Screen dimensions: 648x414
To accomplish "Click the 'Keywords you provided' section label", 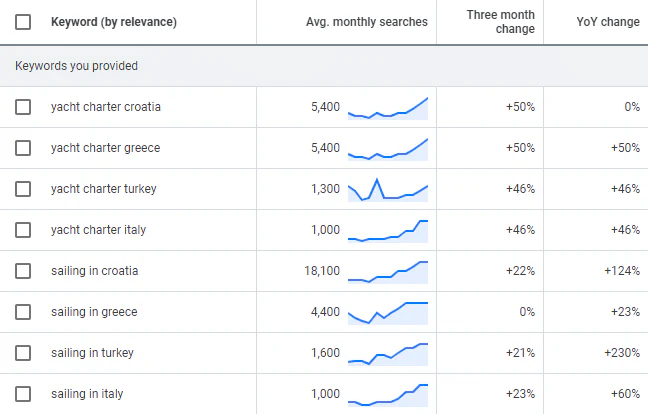I will point(76,66).
